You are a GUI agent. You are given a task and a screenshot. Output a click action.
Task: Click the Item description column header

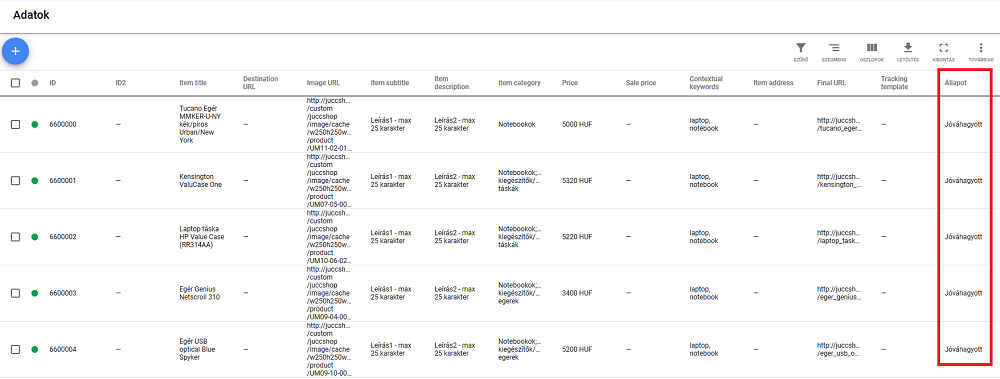[x=452, y=82]
